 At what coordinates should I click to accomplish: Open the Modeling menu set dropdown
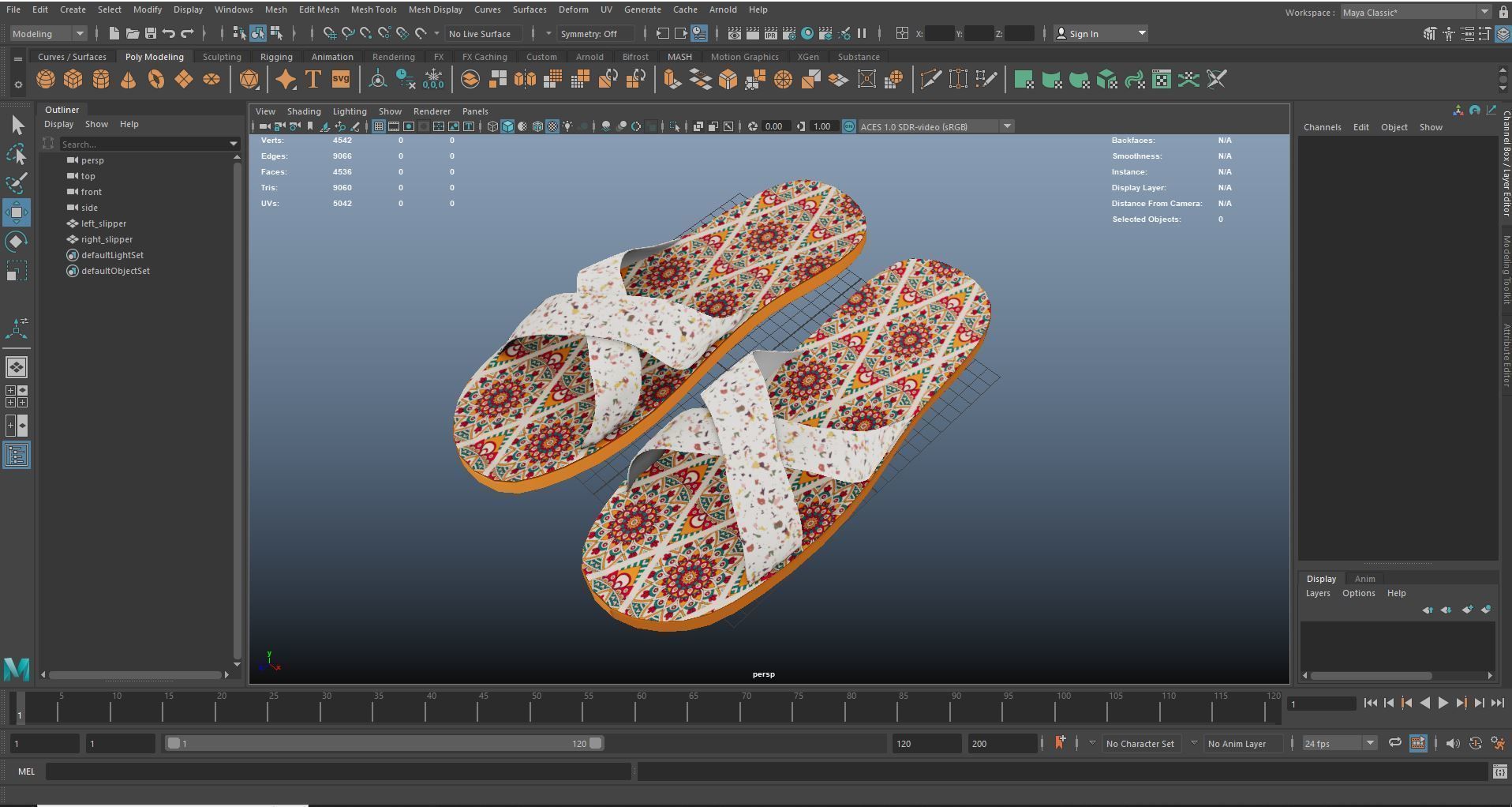coord(47,33)
